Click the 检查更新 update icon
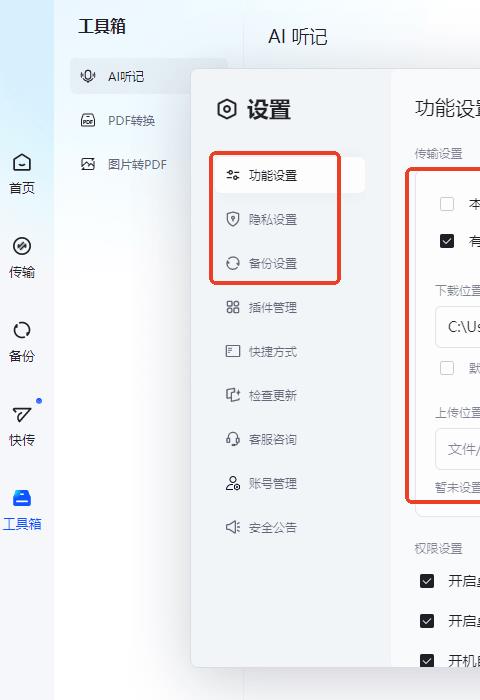This screenshot has height=700, width=480. (x=233, y=395)
